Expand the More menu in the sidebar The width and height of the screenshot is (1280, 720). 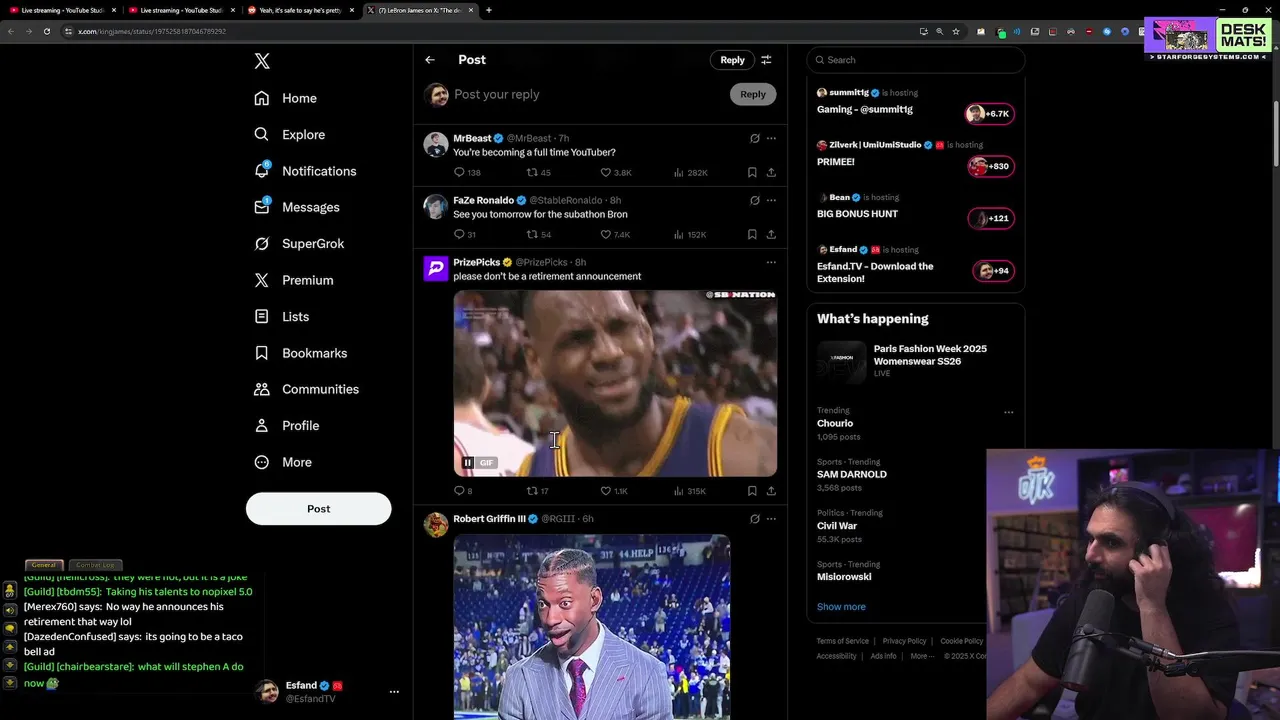[282, 462]
